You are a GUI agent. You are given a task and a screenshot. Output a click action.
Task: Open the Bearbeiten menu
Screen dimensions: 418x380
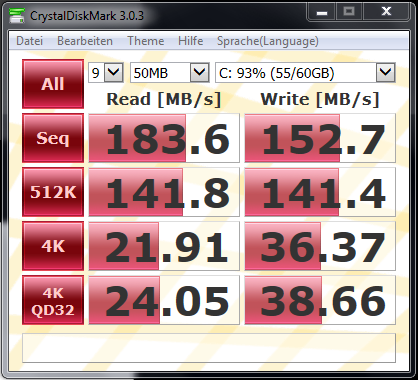[85, 41]
